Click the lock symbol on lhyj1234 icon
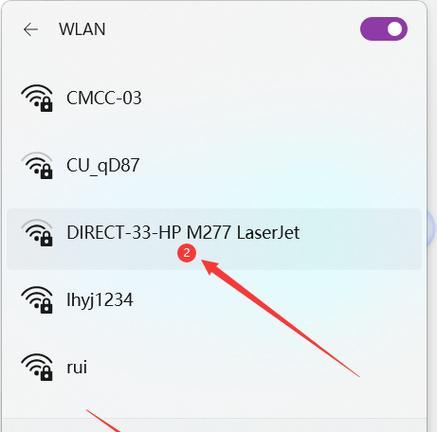Viewport: 437px width, 432px height. coord(46,307)
